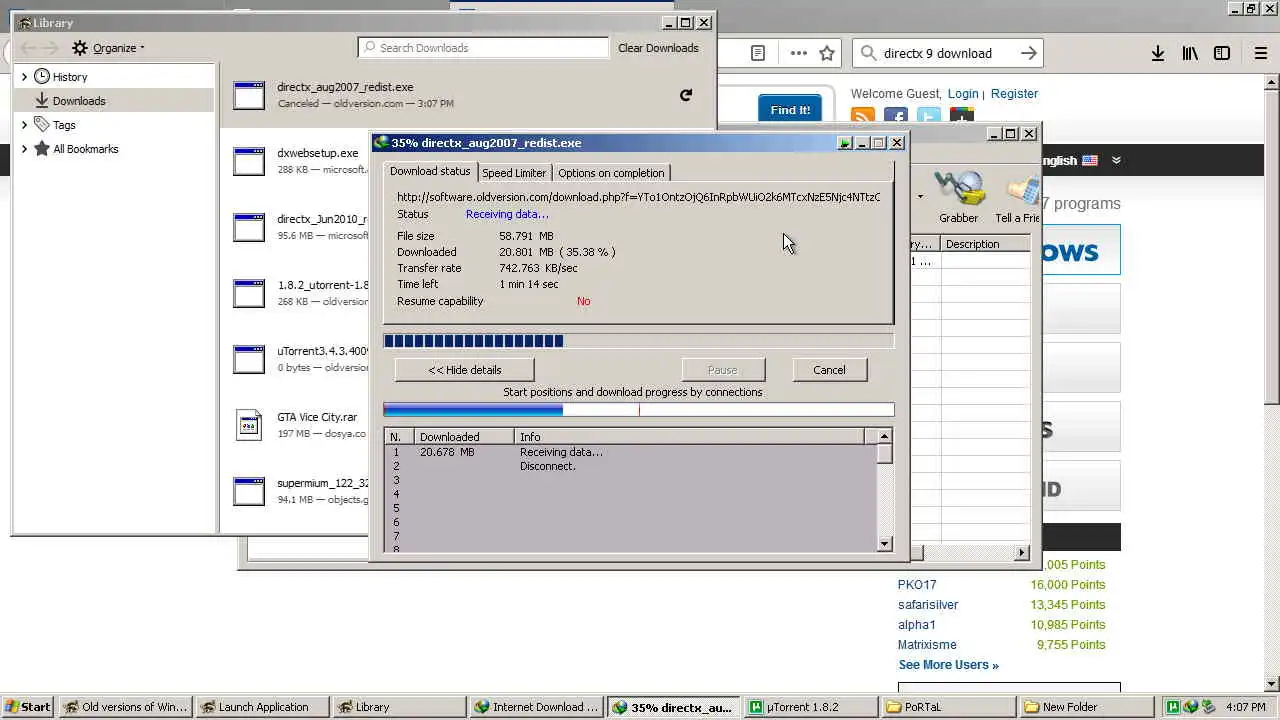Image resolution: width=1280 pixels, height=720 pixels.
Task: Click the N. column header
Action: click(x=399, y=437)
